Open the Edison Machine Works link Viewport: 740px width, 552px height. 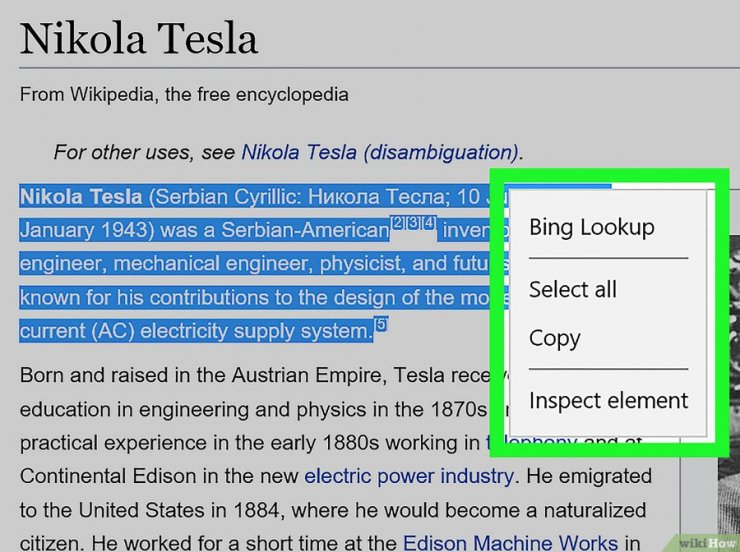(510, 543)
